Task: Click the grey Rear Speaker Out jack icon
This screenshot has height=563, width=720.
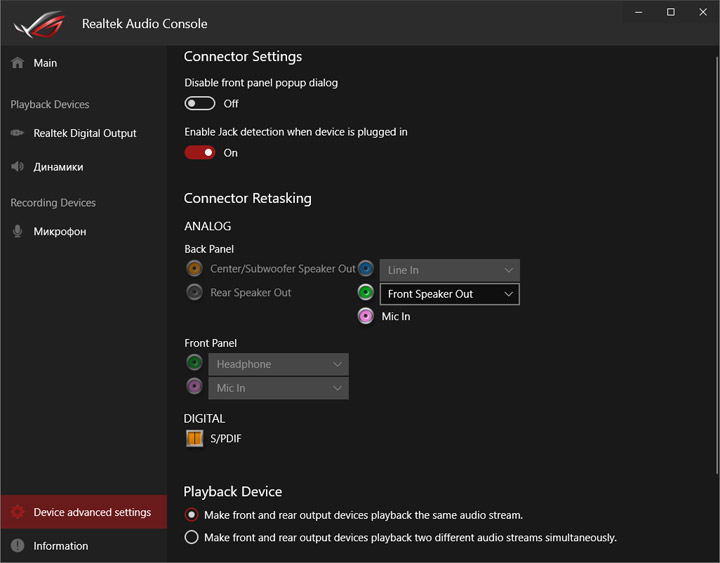Action: click(x=194, y=293)
